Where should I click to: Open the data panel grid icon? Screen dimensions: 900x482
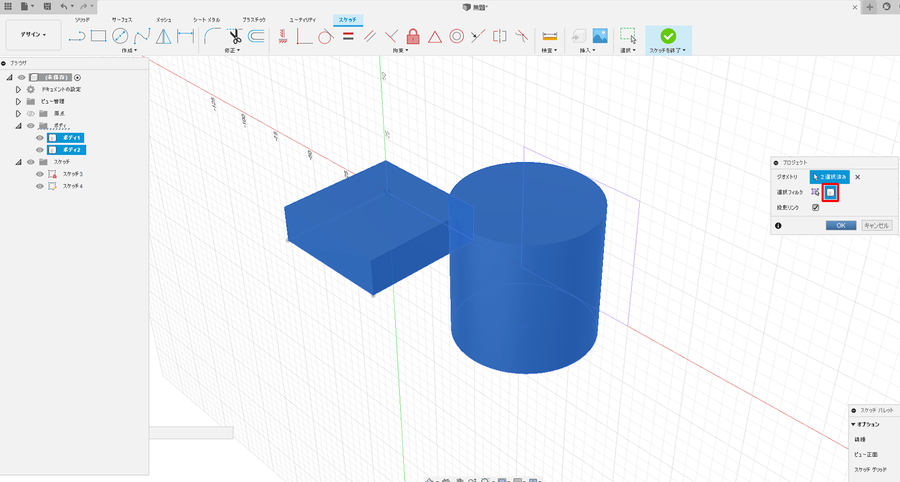pos(8,6)
